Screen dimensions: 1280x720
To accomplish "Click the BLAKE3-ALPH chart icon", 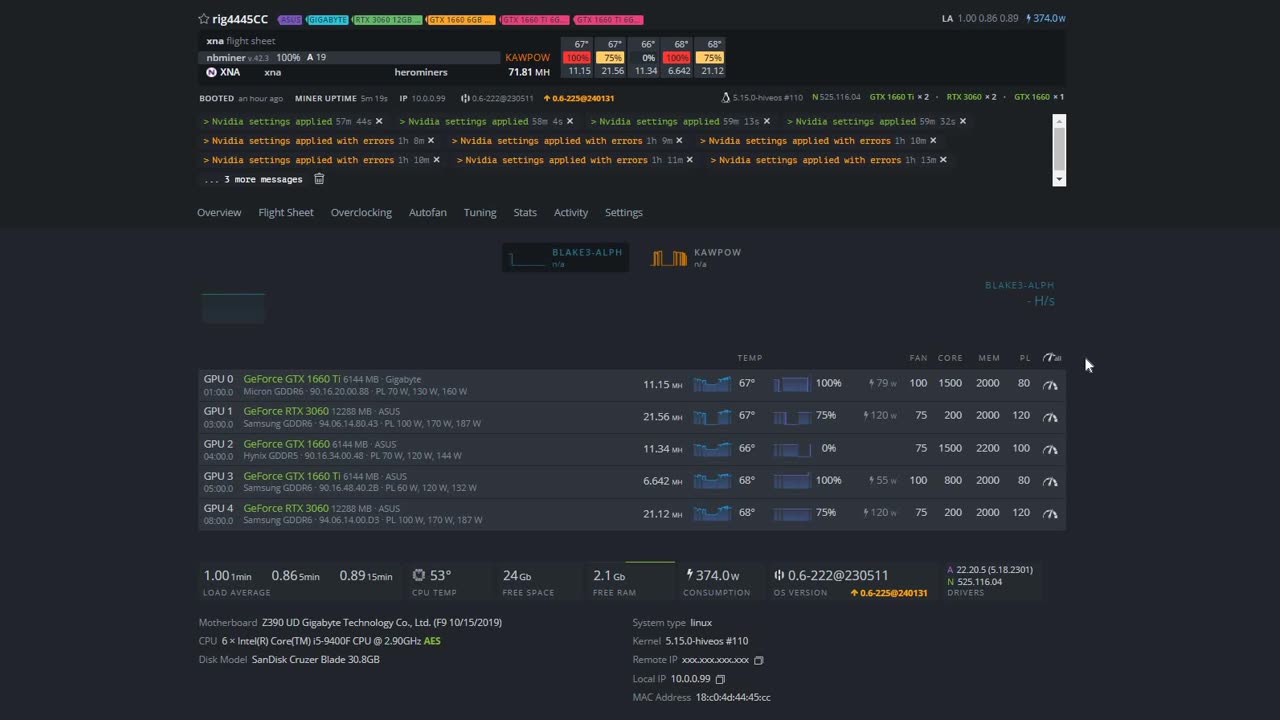I will (527, 258).
